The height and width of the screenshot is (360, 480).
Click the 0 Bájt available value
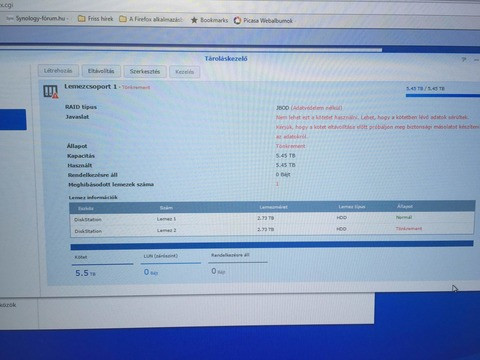click(x=283, y=174)
